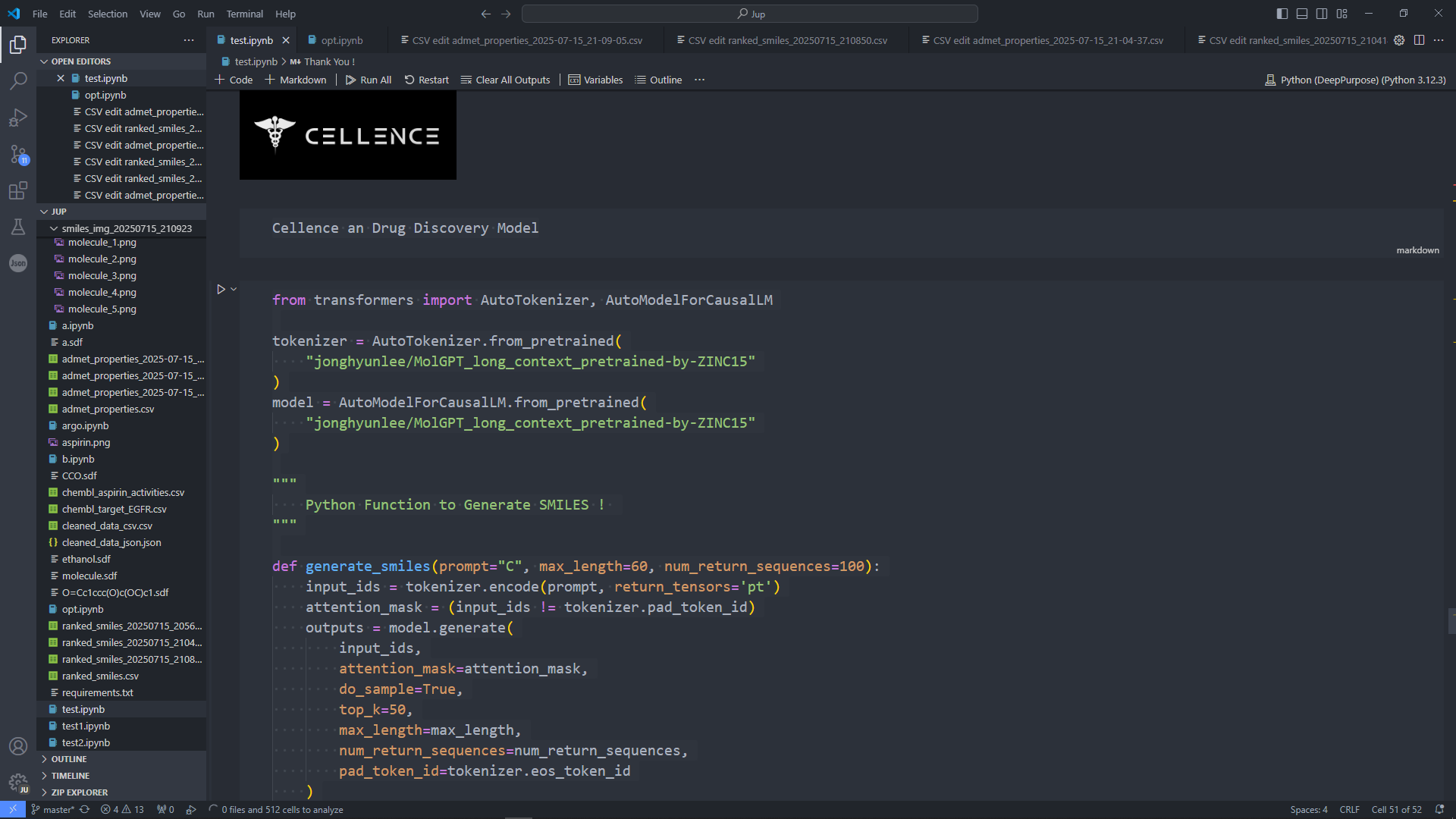The width and height of the screenshot is (1456, 819).
Task: Toggle the Primary Side Bar layout button
Action: point(1282,14)
